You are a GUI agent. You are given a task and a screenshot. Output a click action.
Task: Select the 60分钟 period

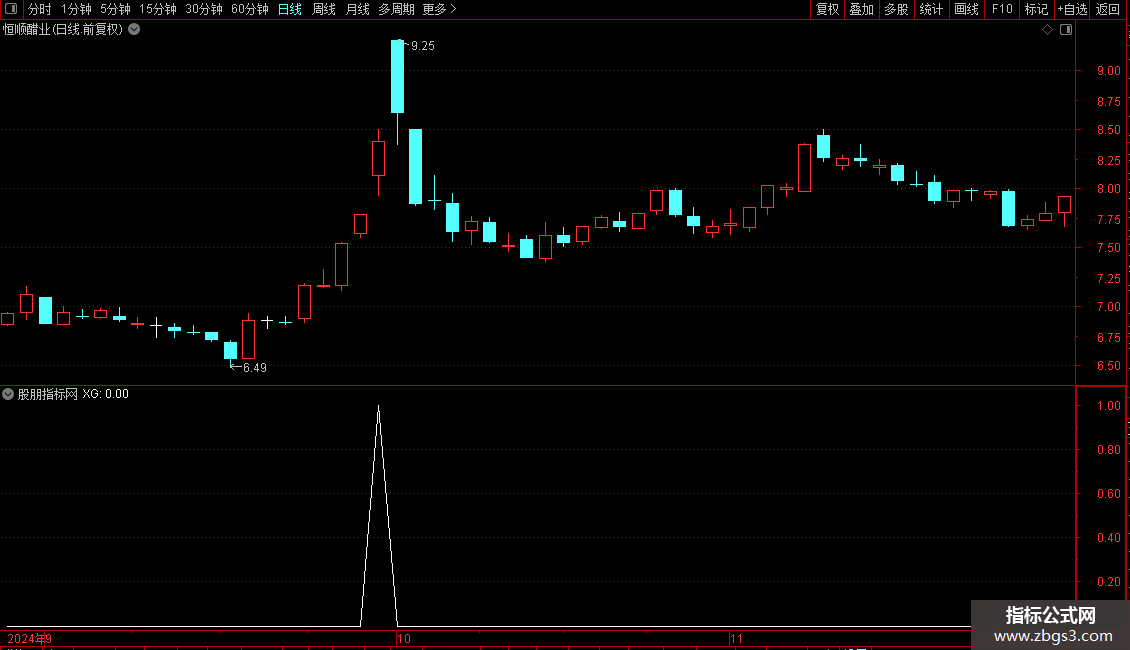[250, 9]
